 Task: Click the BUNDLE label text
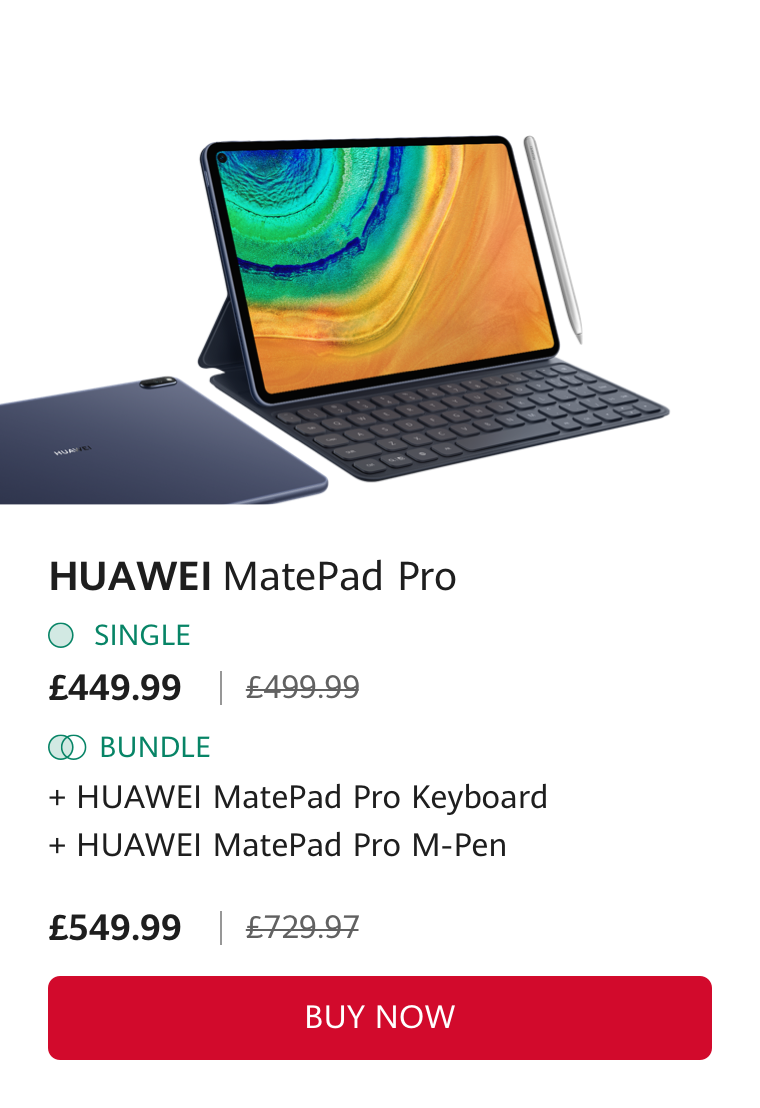pyautogui.click(x=155, y=747)
